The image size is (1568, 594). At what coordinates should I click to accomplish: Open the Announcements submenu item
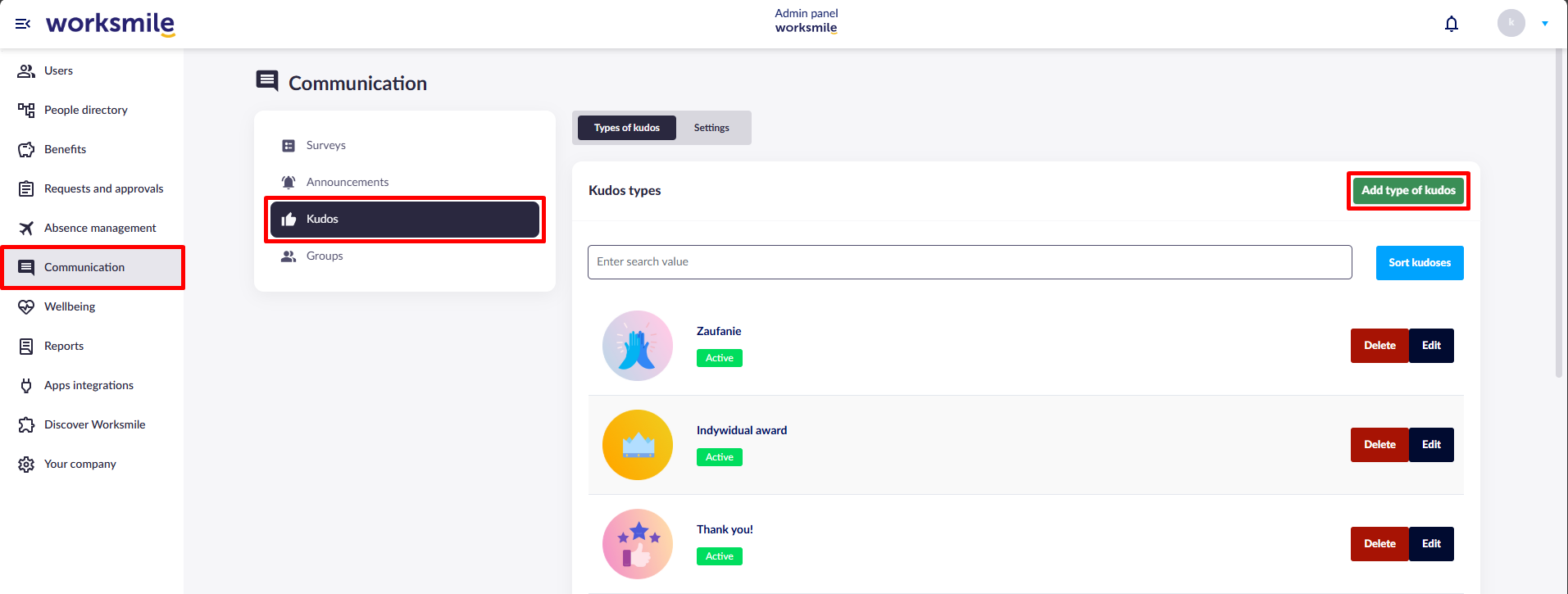click(x=348, y=182)
